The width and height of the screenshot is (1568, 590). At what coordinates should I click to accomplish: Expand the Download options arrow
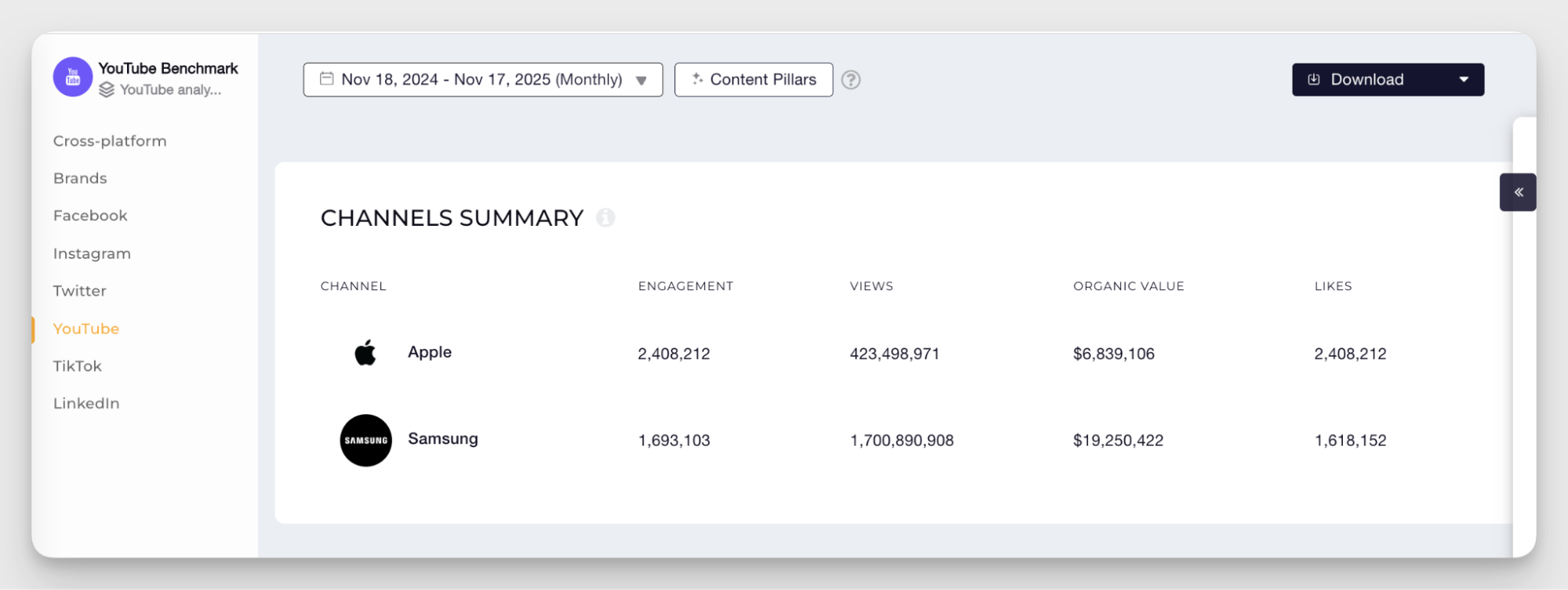coord(1463,80)
